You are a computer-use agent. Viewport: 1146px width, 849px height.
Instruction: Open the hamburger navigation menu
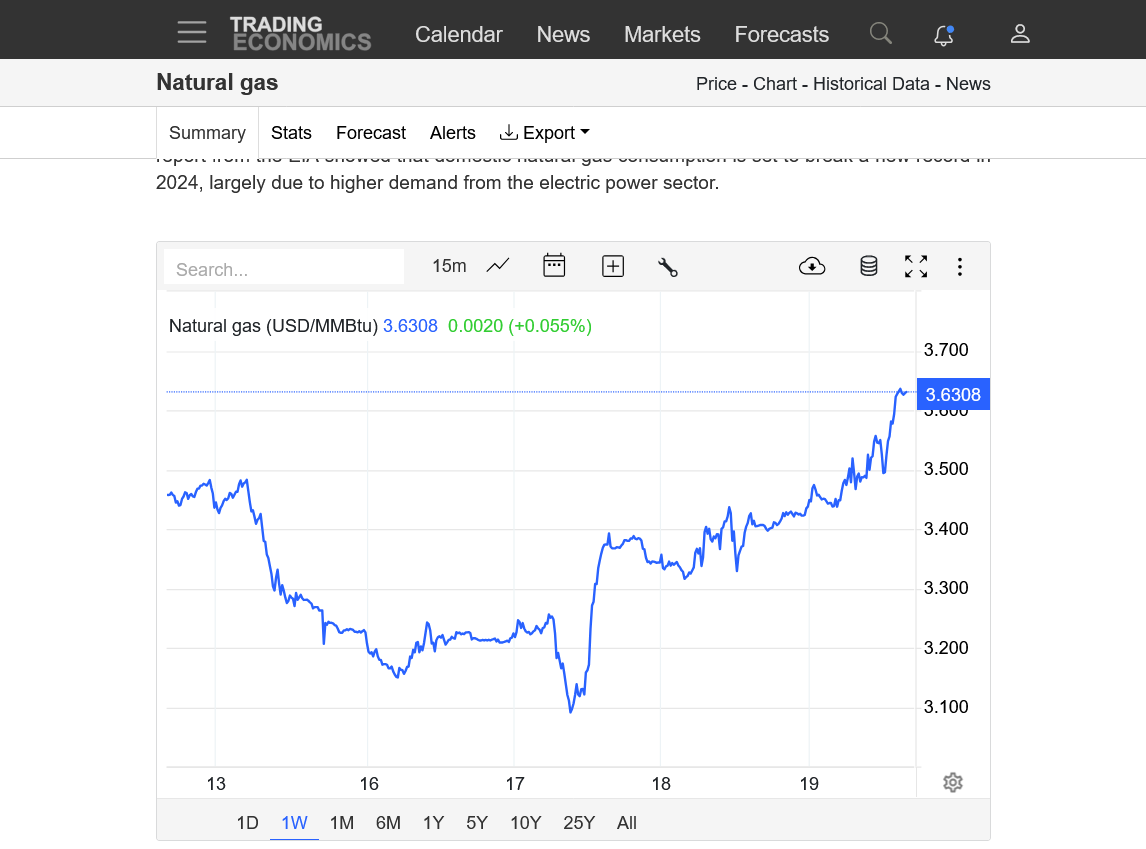(x=192, y=33)
